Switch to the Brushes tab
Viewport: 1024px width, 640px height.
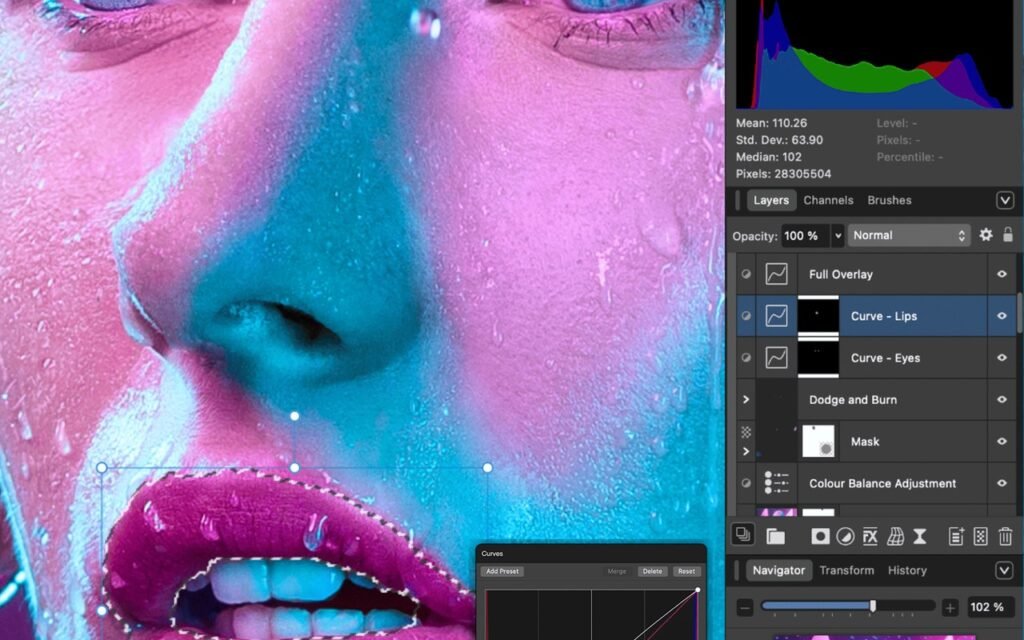click(889, 200)
